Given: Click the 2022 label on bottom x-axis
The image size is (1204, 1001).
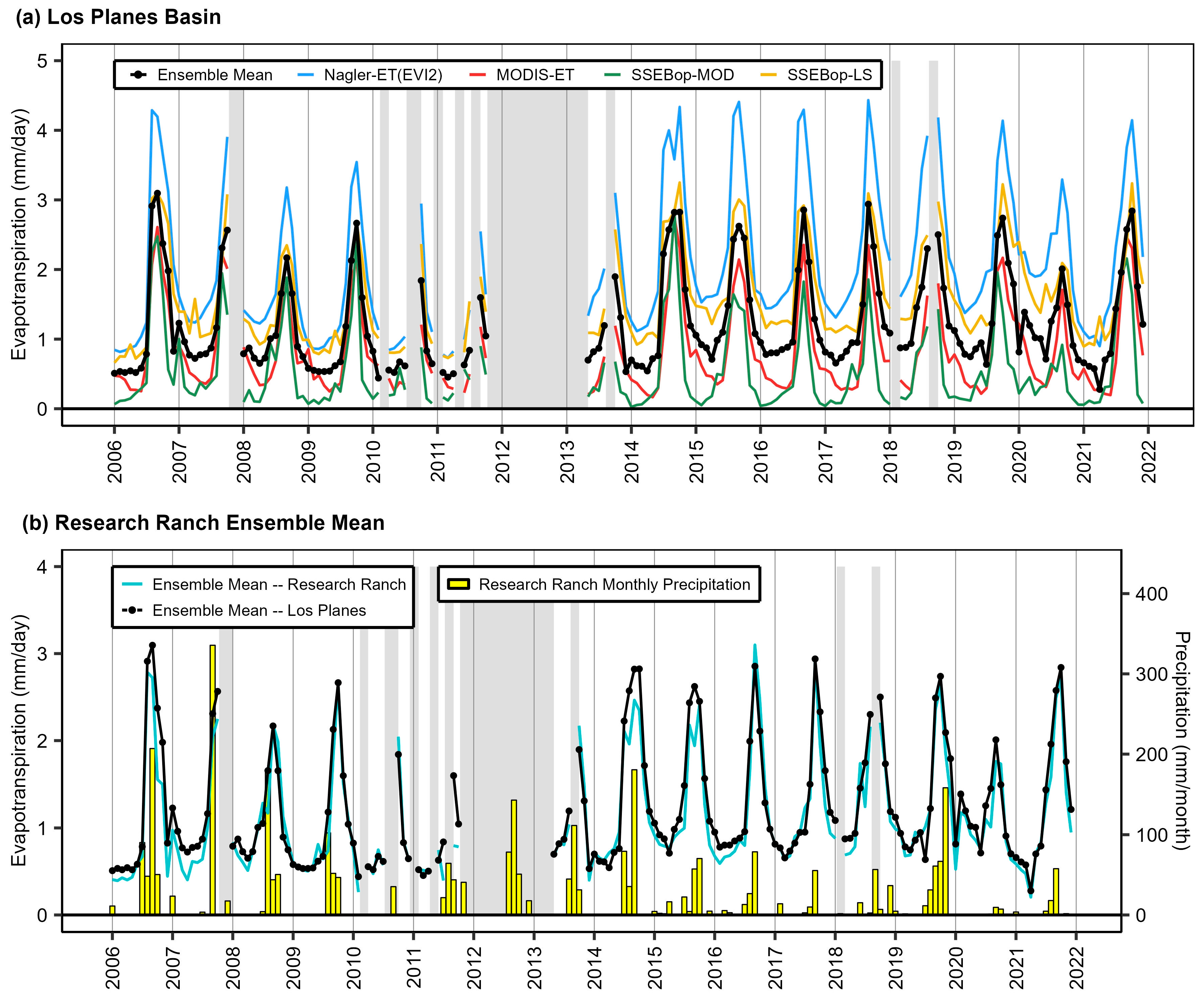Looking at the screenshot, I should point(1077,968).
